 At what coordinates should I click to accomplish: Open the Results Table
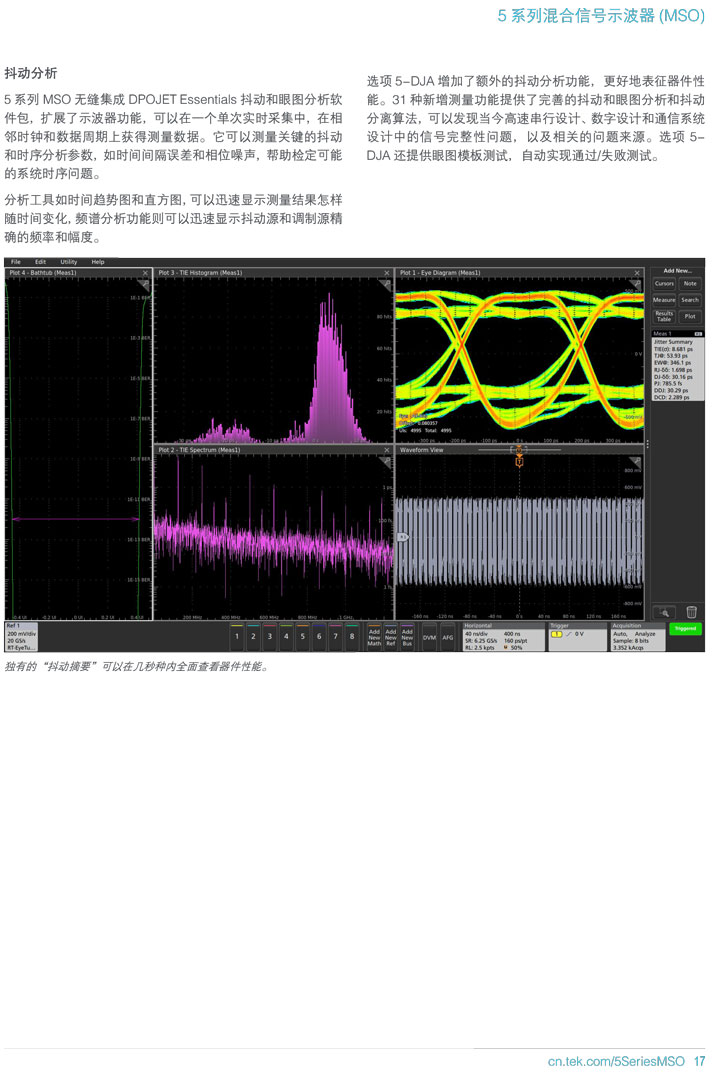click(x=664, y=316)
